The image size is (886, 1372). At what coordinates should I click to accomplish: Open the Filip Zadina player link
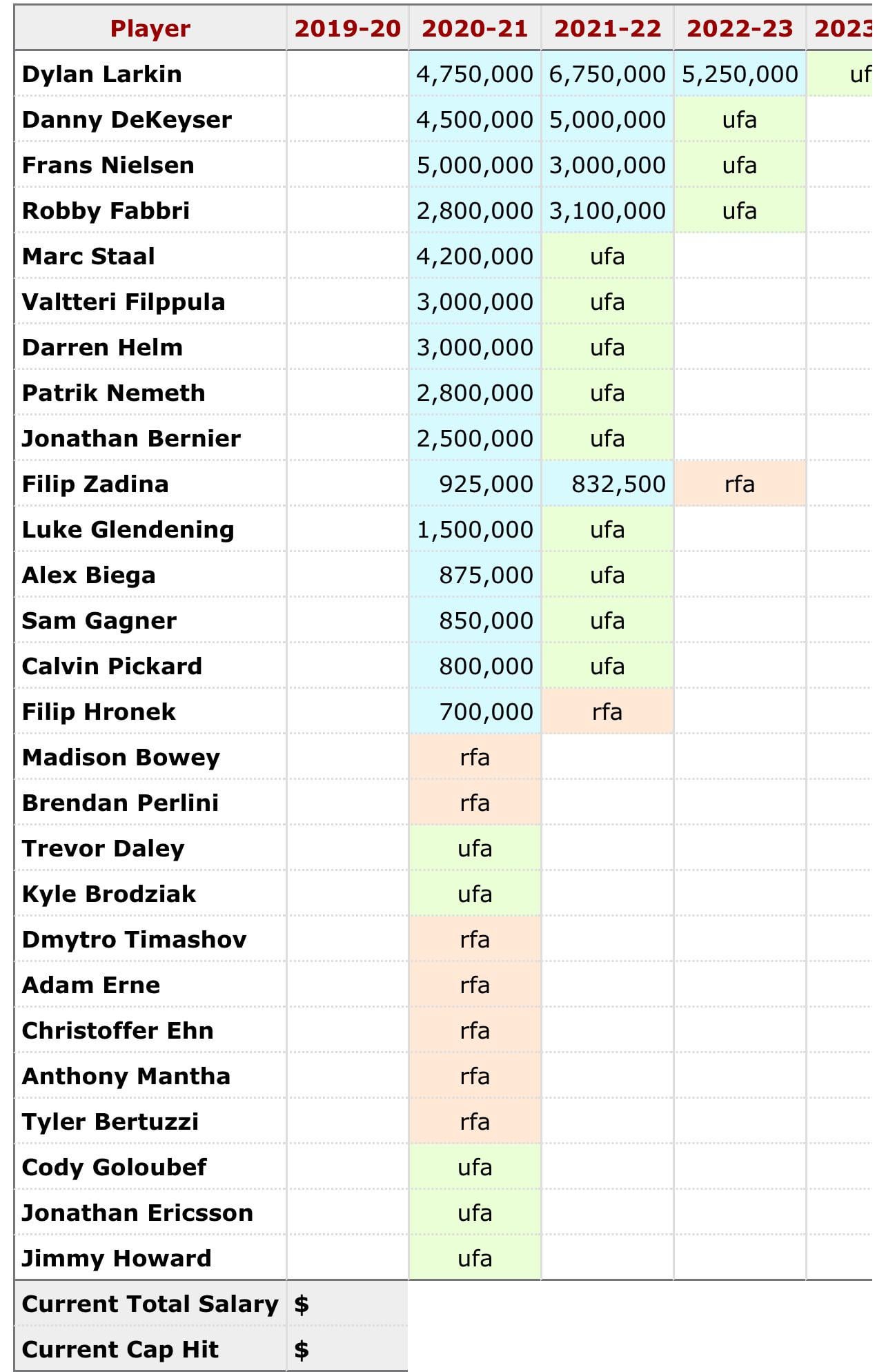pos(95,484)
